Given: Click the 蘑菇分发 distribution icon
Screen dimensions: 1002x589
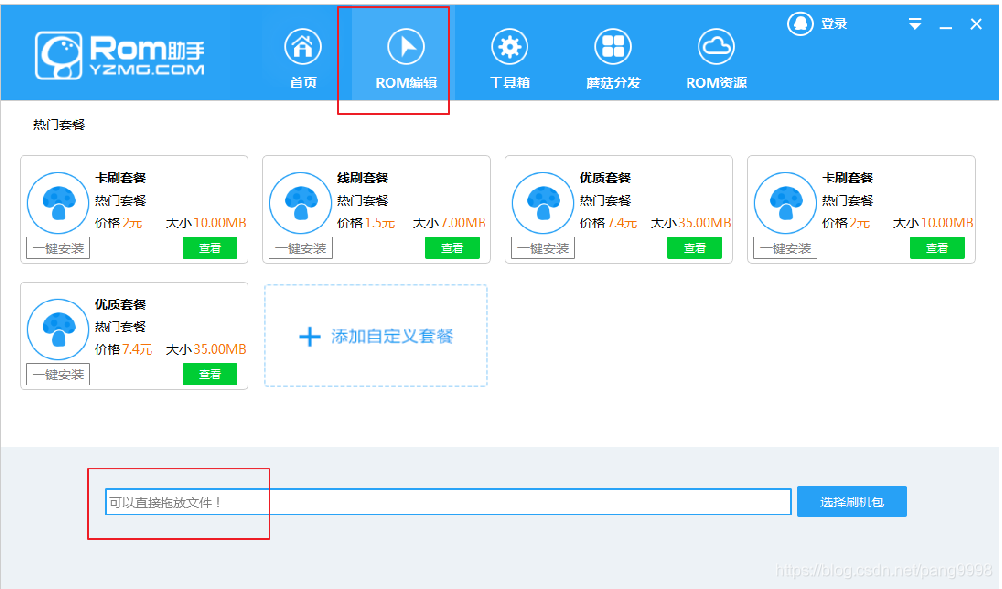Looking at the screenshot, I should (x=613, y=45).
